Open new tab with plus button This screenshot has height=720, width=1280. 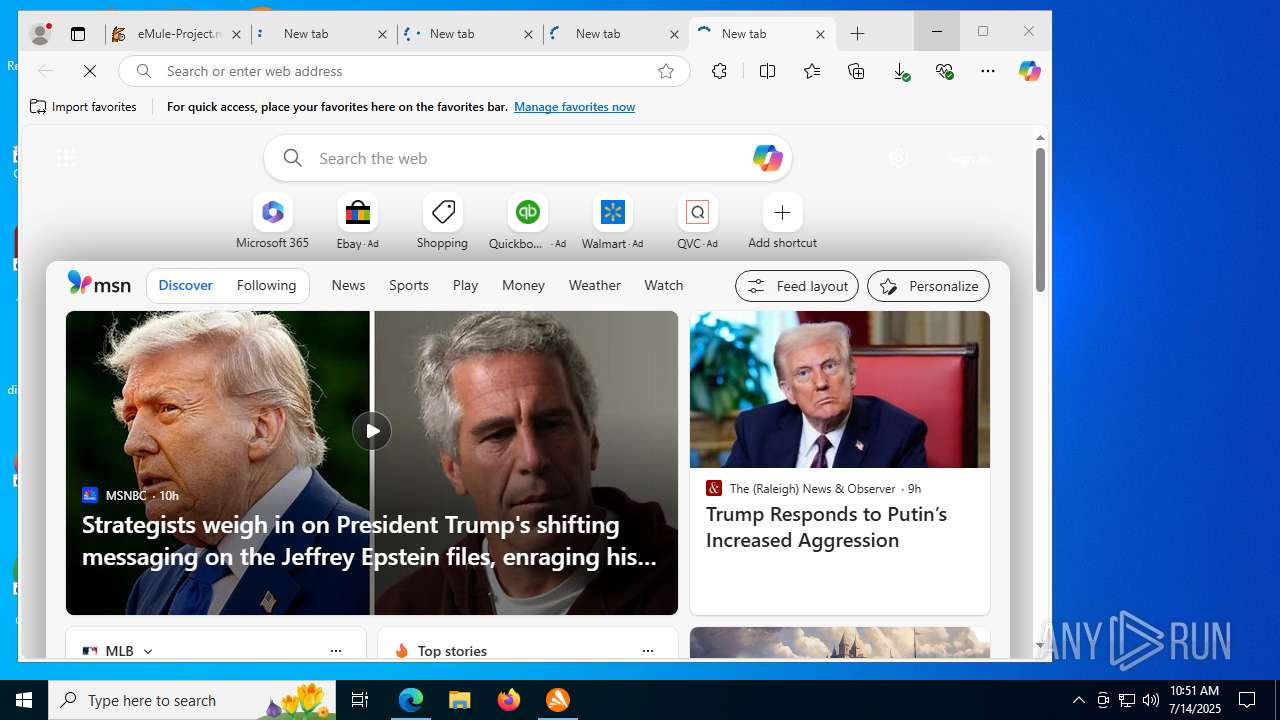click(x=857, y=33)
